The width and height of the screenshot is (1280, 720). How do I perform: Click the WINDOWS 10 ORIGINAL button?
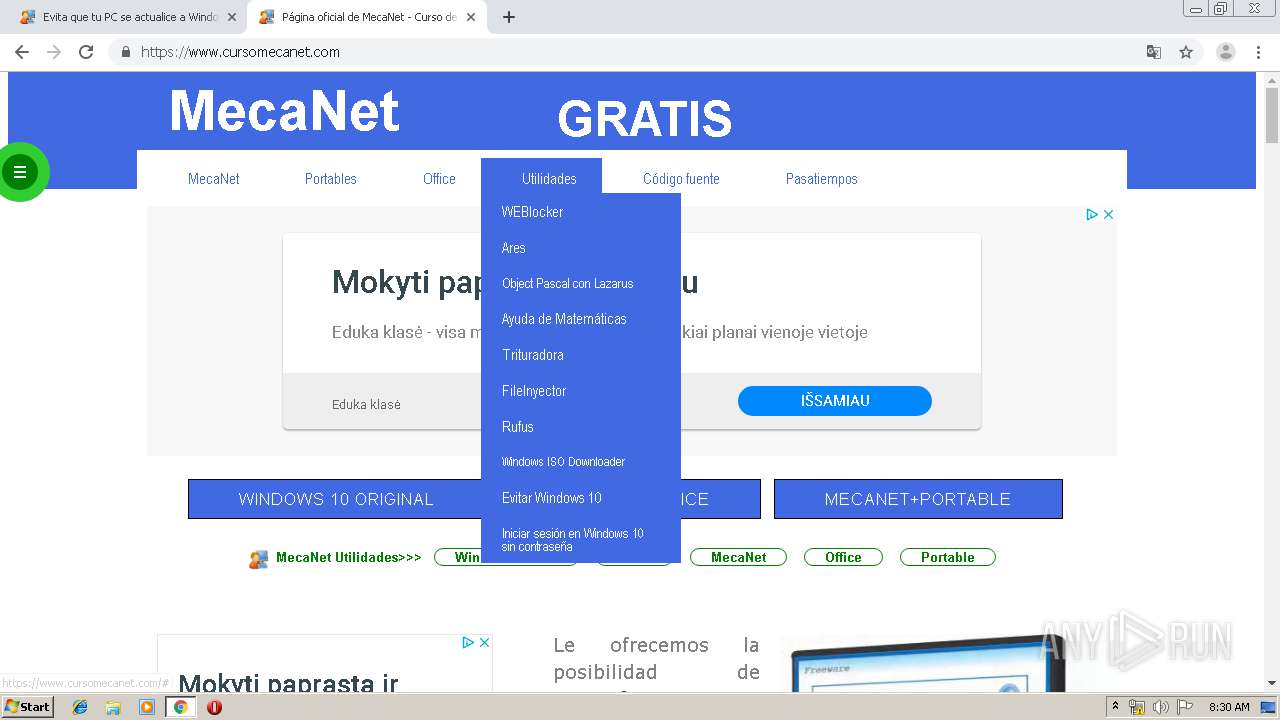(335, 499)
